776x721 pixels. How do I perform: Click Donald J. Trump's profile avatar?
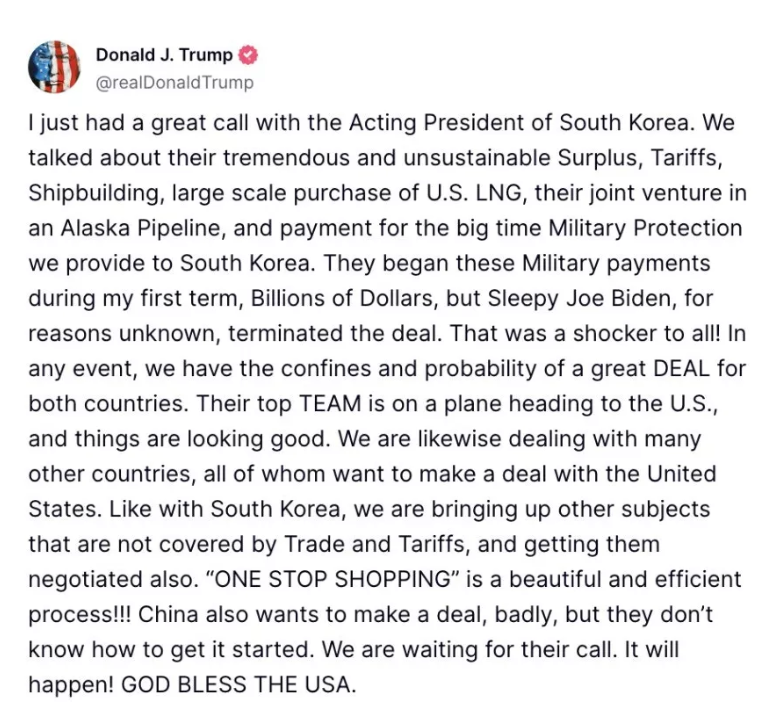pos(54,68)
